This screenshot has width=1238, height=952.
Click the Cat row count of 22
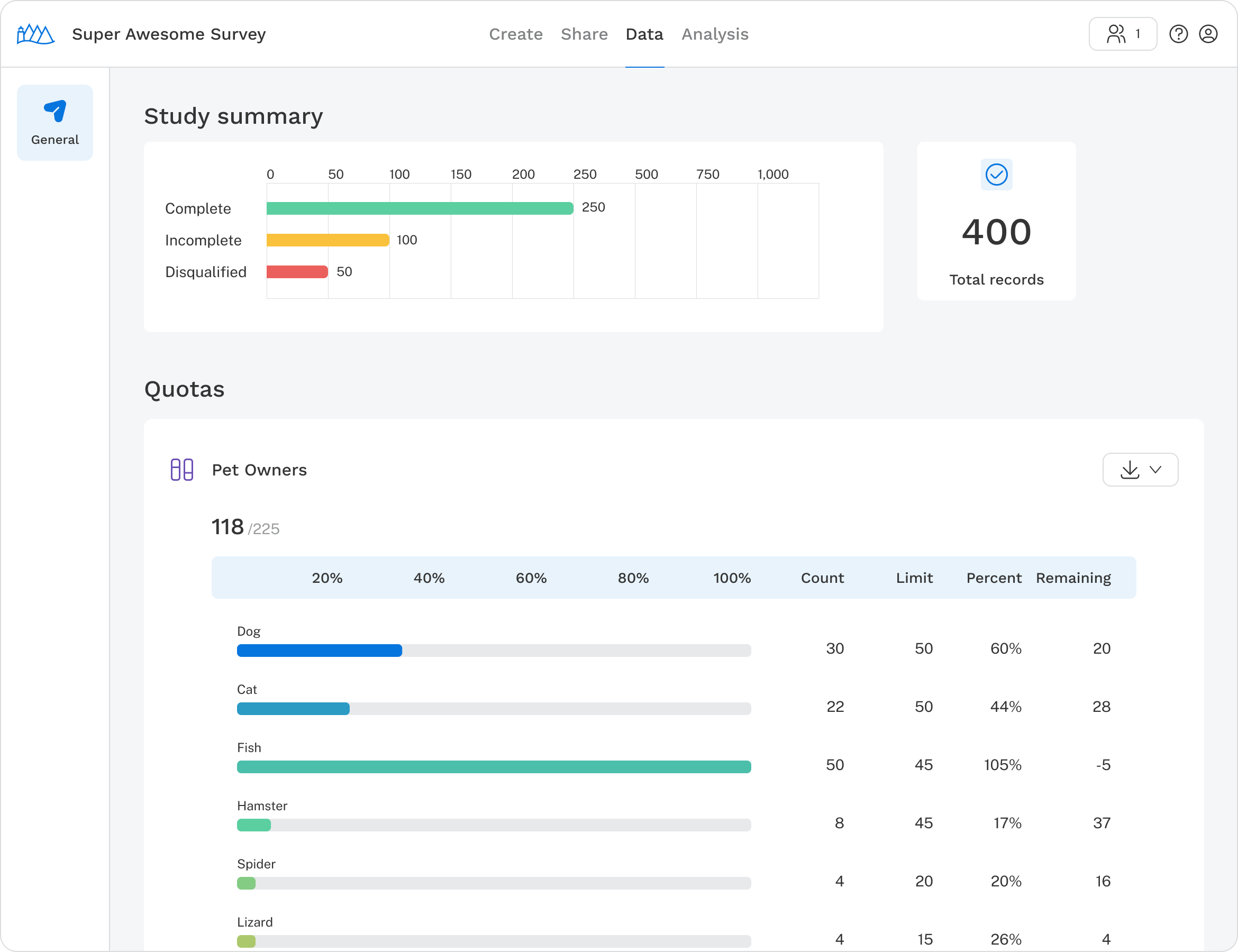coord(835,707)
